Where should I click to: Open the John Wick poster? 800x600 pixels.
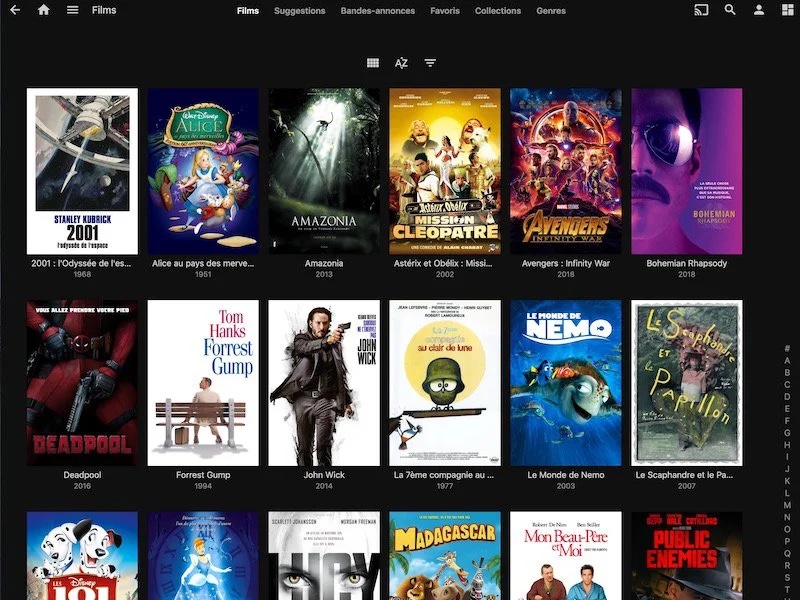[324, 383]
